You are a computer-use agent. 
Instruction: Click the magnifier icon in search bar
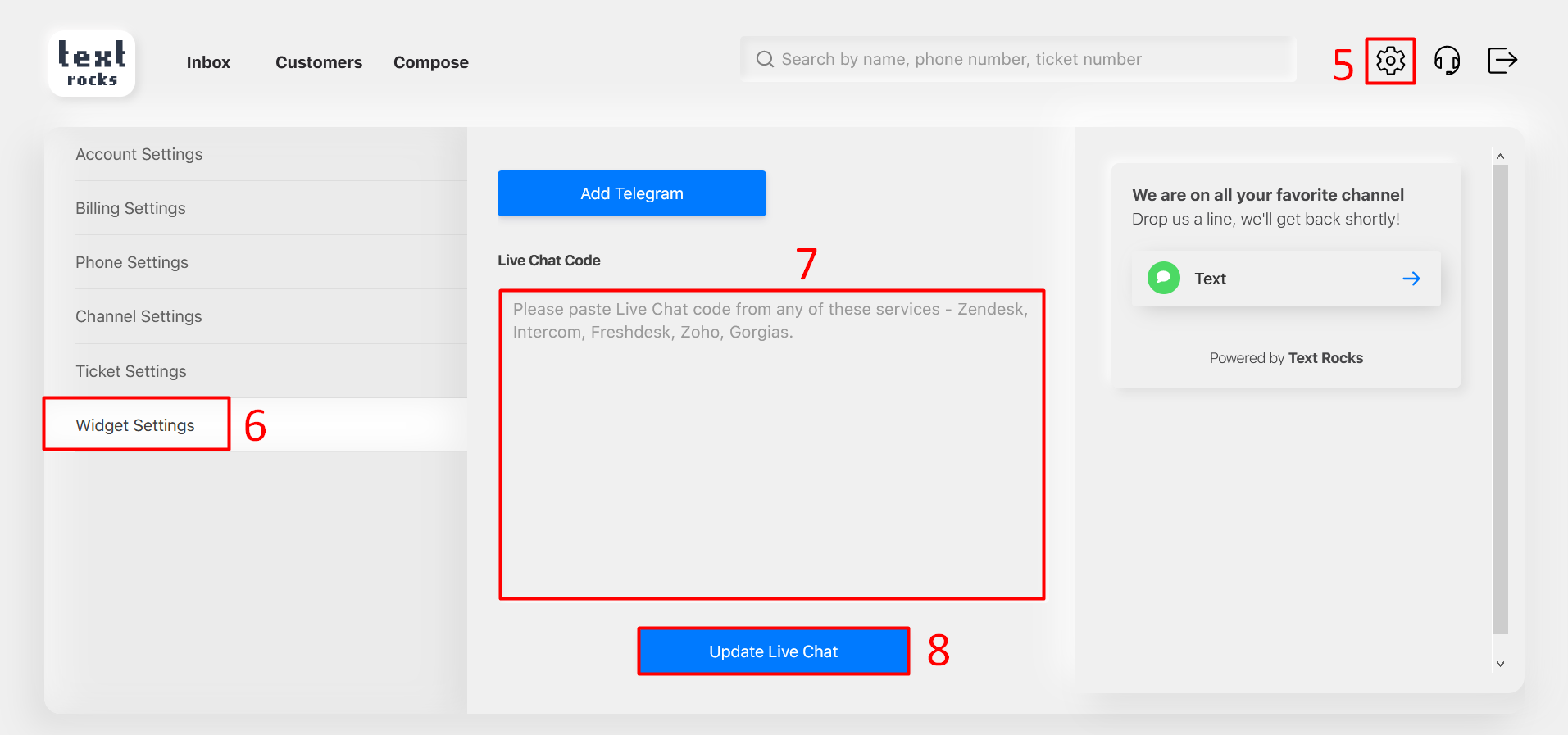click(x=765, y=59)
